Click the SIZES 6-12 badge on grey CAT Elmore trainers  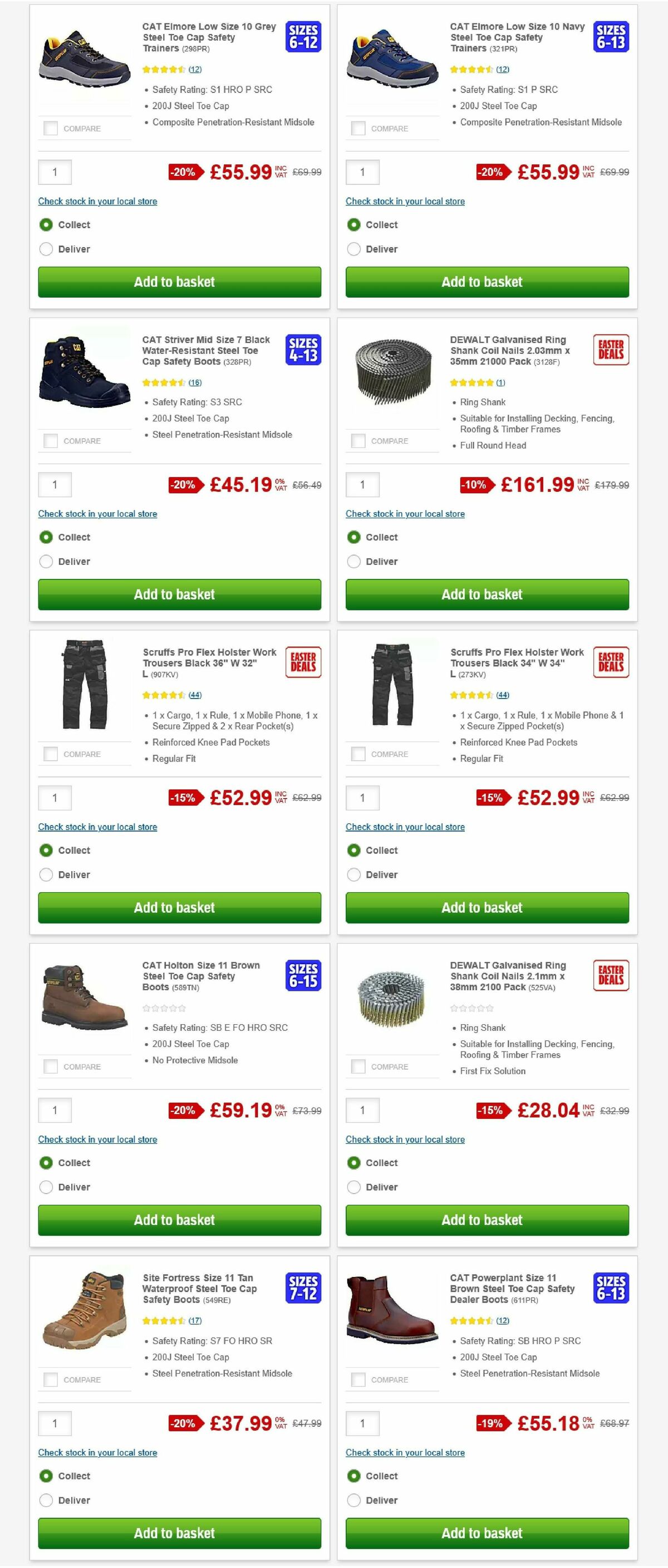pyautogui.click(x=304, y=38)
